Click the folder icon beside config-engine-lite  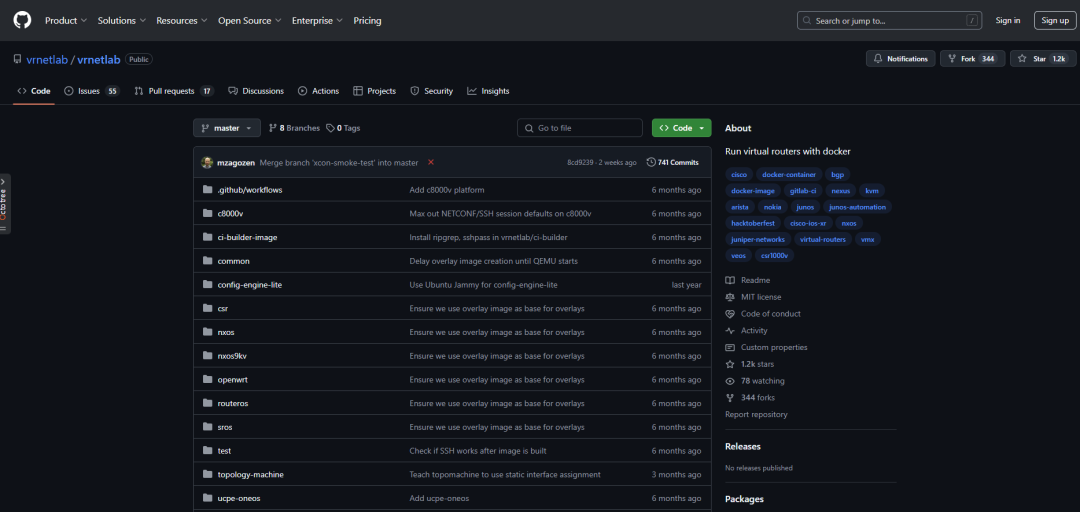coord(207,285)
